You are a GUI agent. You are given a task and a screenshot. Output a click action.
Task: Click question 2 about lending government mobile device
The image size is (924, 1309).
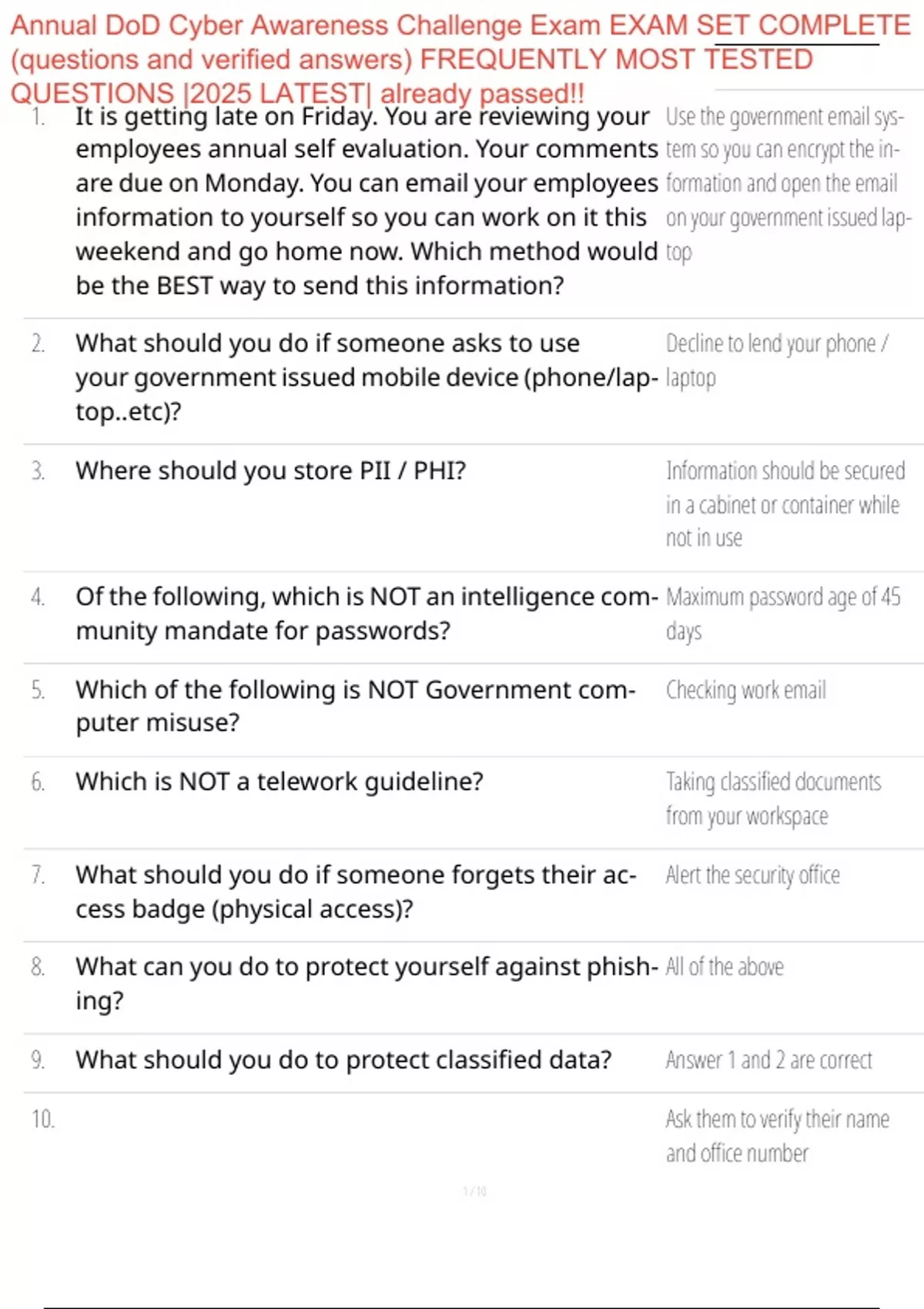point(366,377)
